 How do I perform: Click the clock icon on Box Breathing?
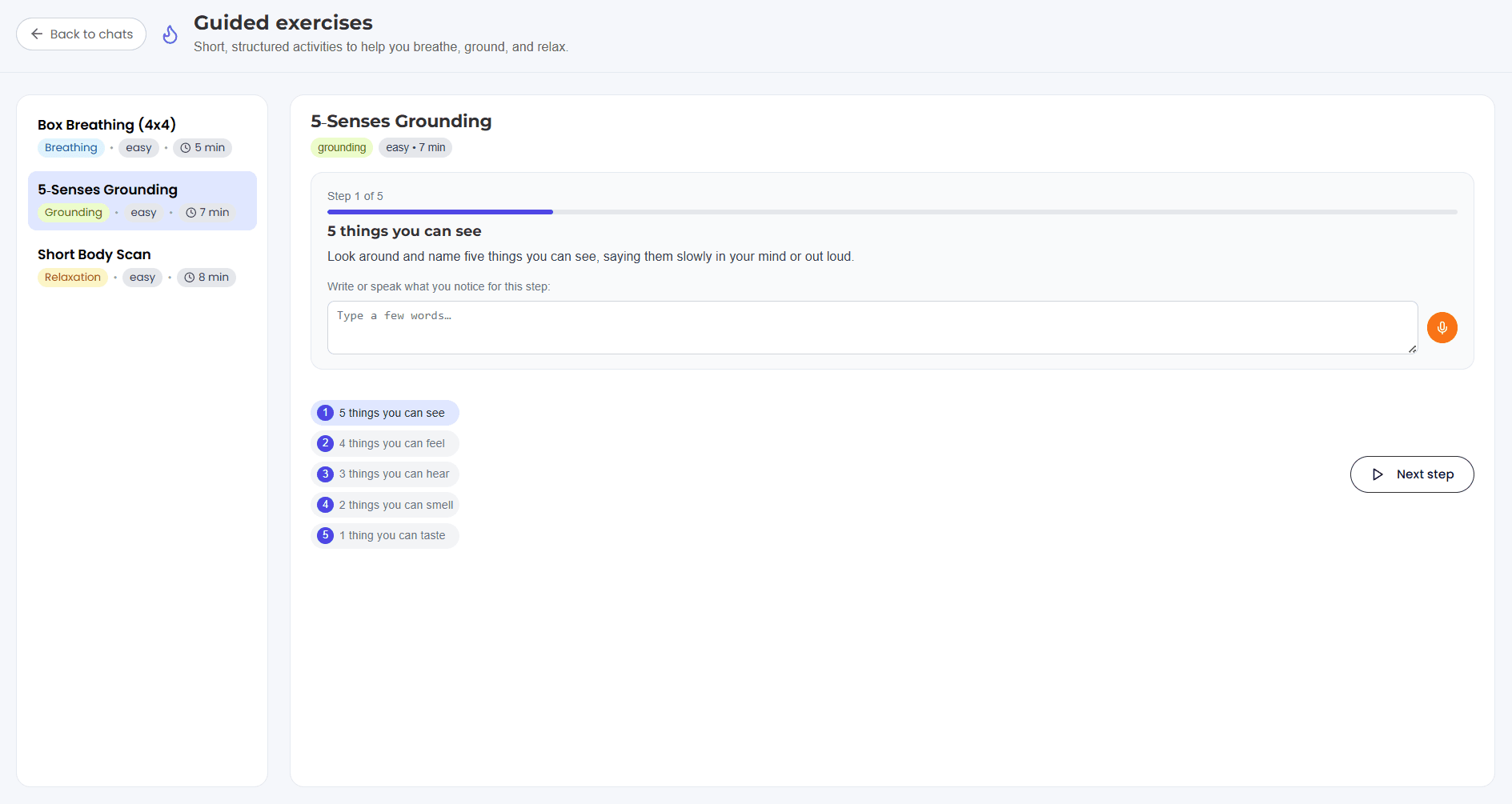click(186, 148)
